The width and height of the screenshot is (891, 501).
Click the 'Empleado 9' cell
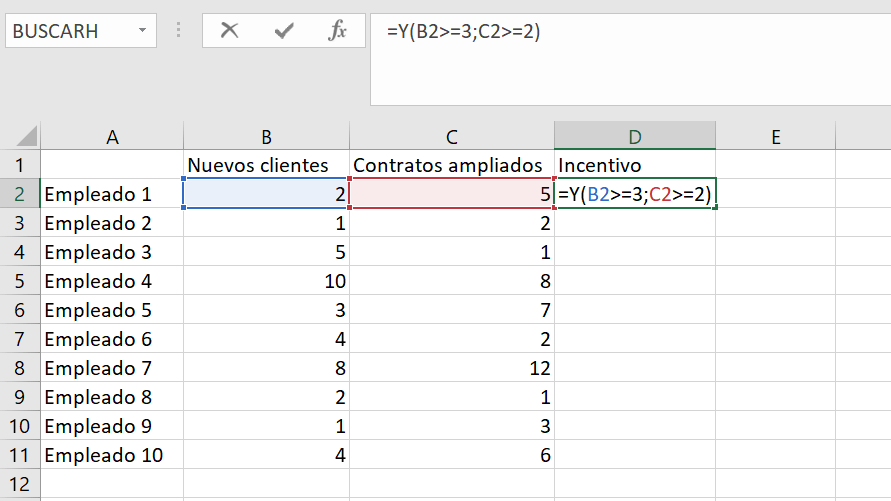112,426
